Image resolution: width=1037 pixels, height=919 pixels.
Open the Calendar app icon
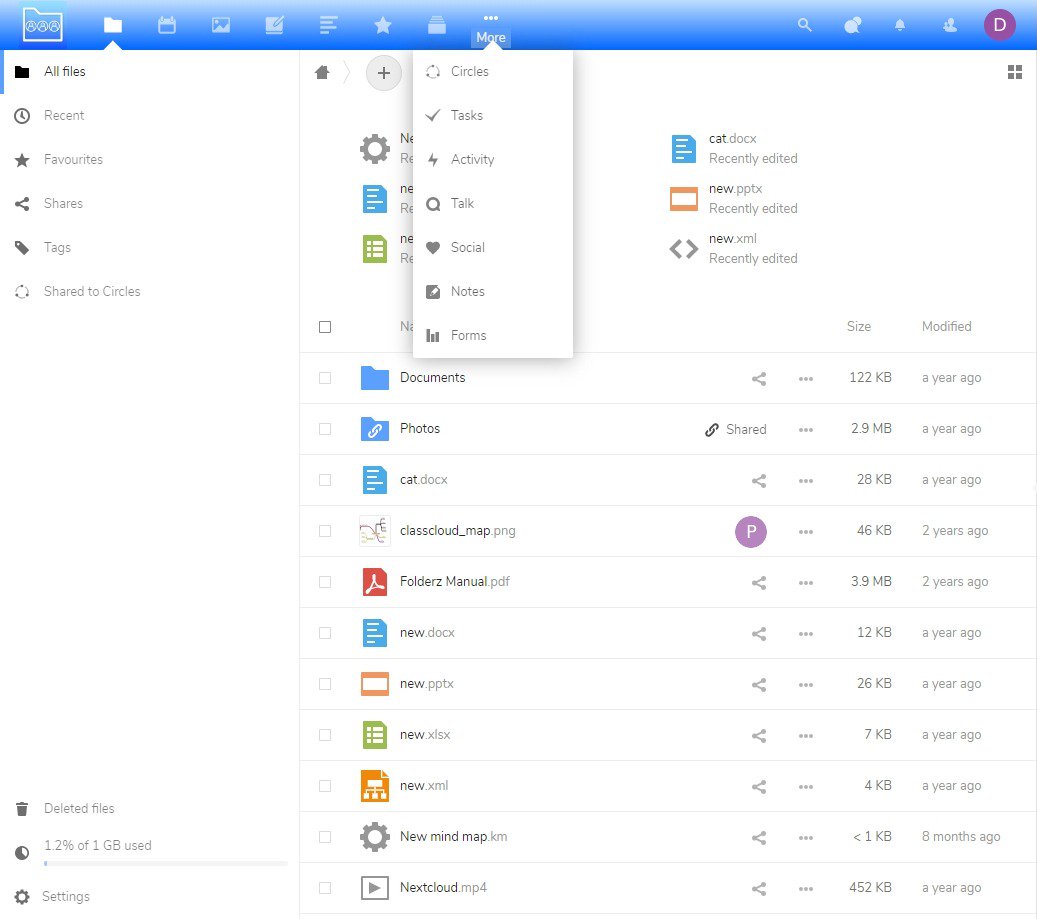[x=167, y=26]
